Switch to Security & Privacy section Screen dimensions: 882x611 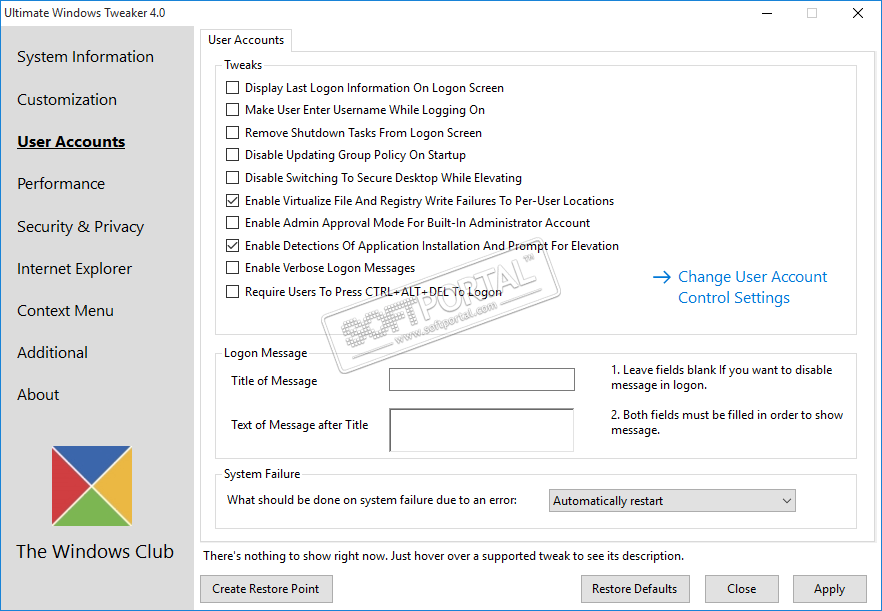(80, 227)
